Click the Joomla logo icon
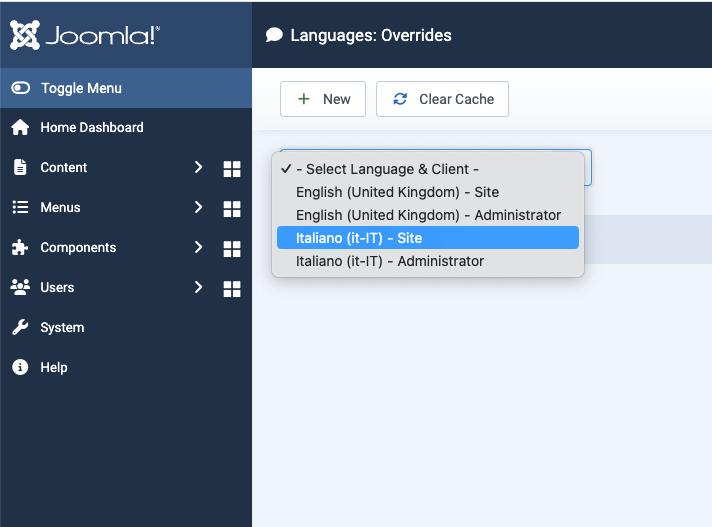The width and height of the screenshot is (712, 527). click(25, 35)
